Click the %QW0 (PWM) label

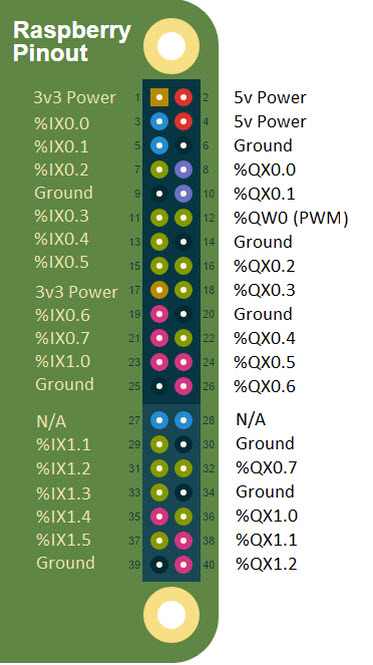click(x=291, y=218)
